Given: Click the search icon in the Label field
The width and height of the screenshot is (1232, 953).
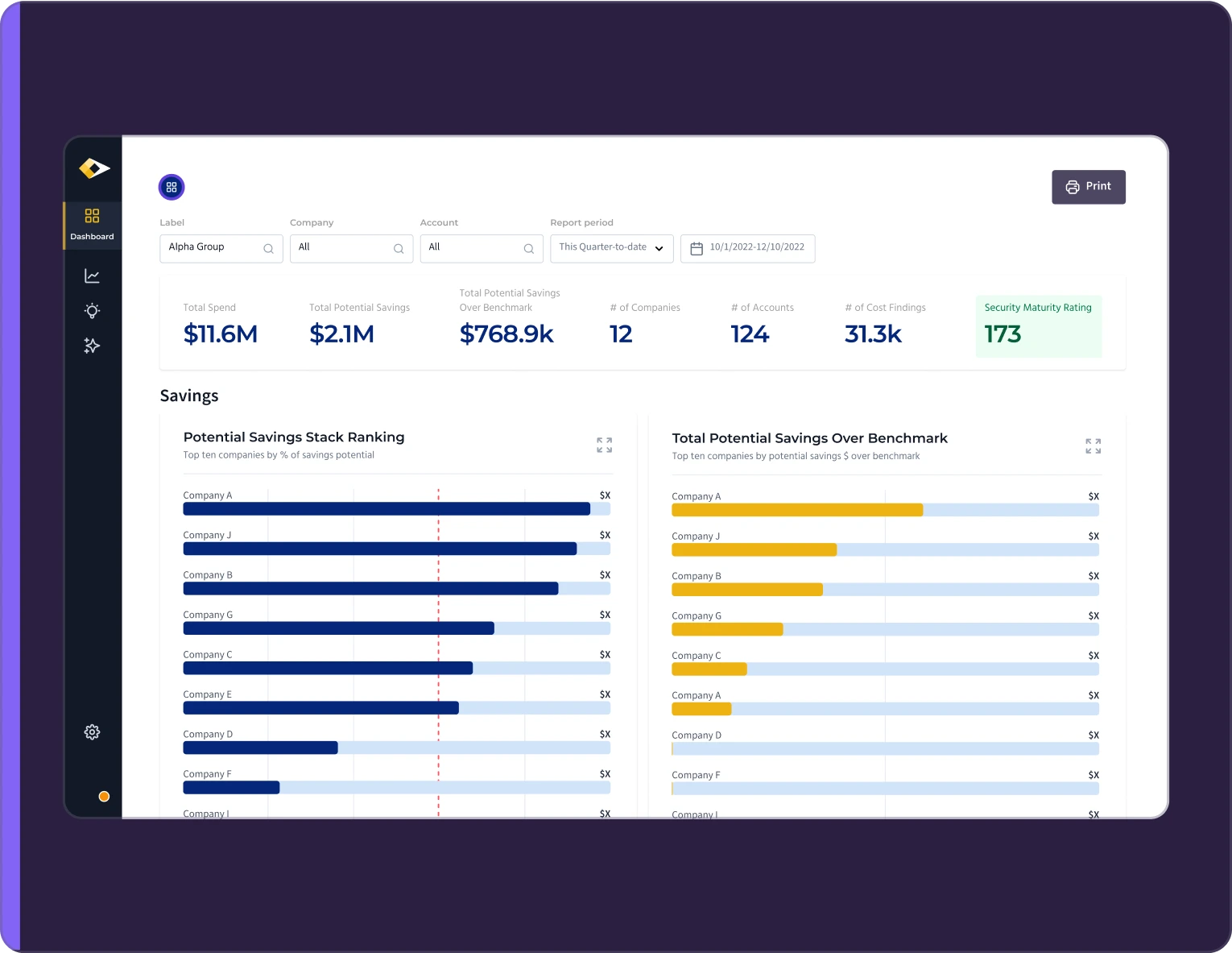Looking at the screenshot, I should coord(268,248).
